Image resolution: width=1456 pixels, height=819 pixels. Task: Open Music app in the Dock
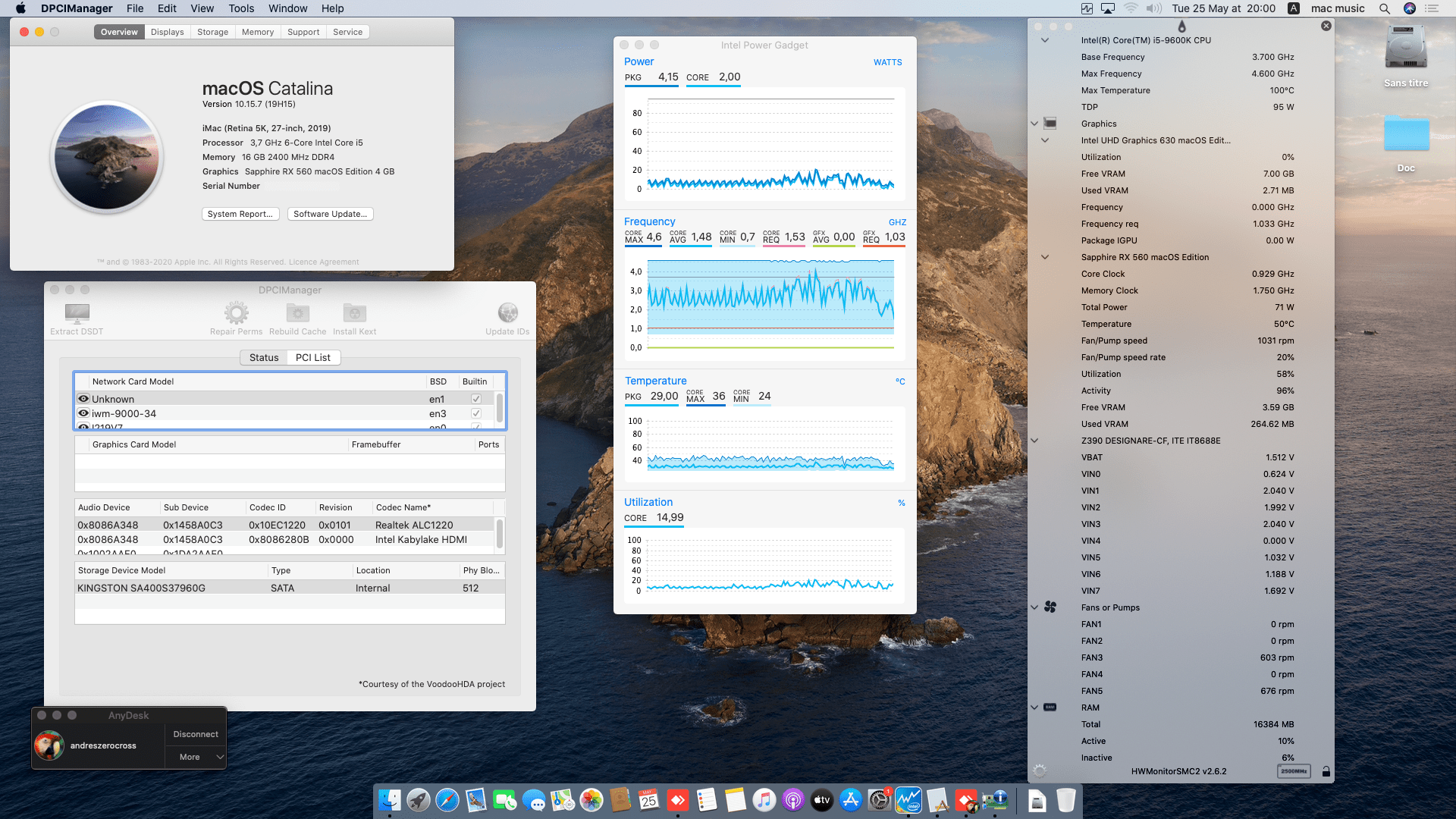point(764,800)
